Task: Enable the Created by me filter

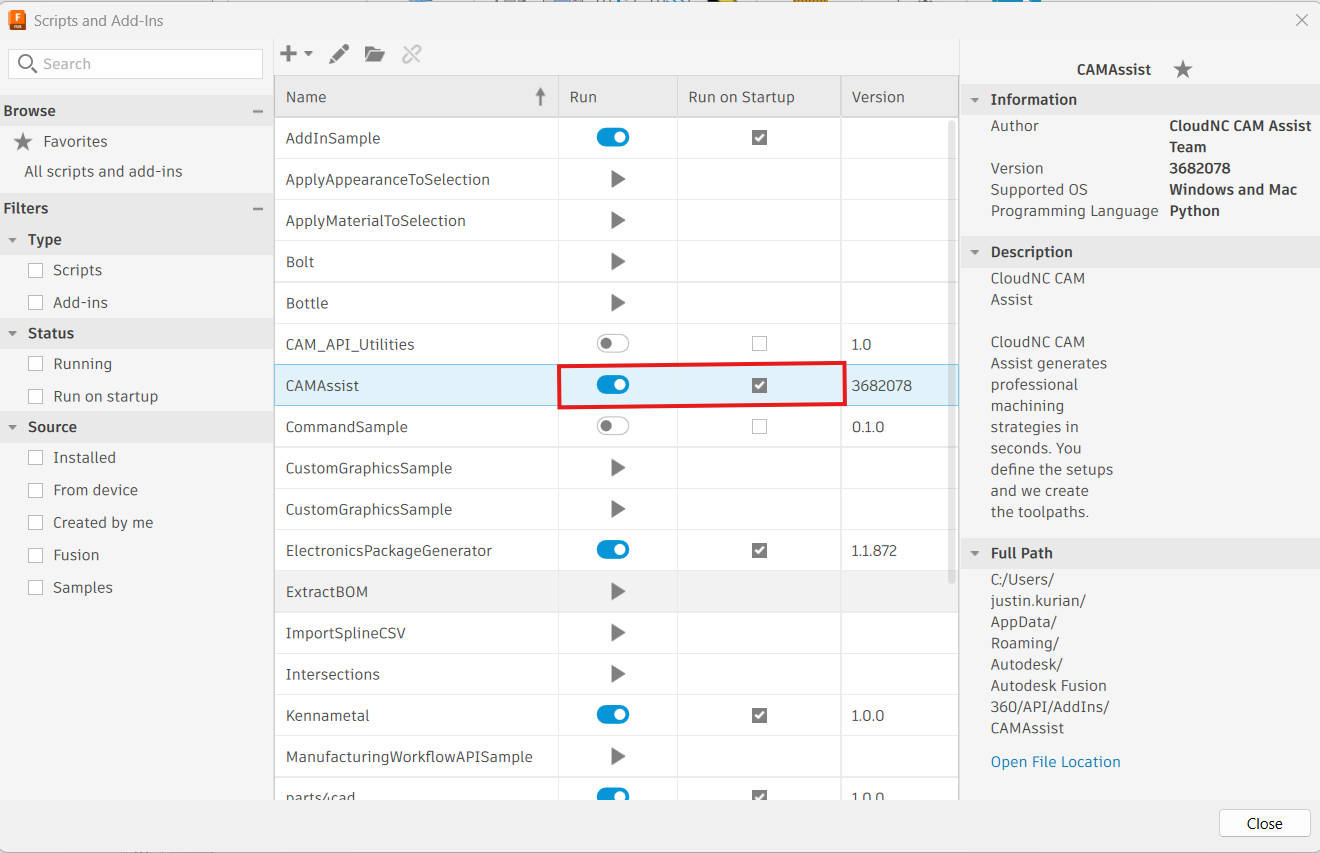Action: pos(36,522)
